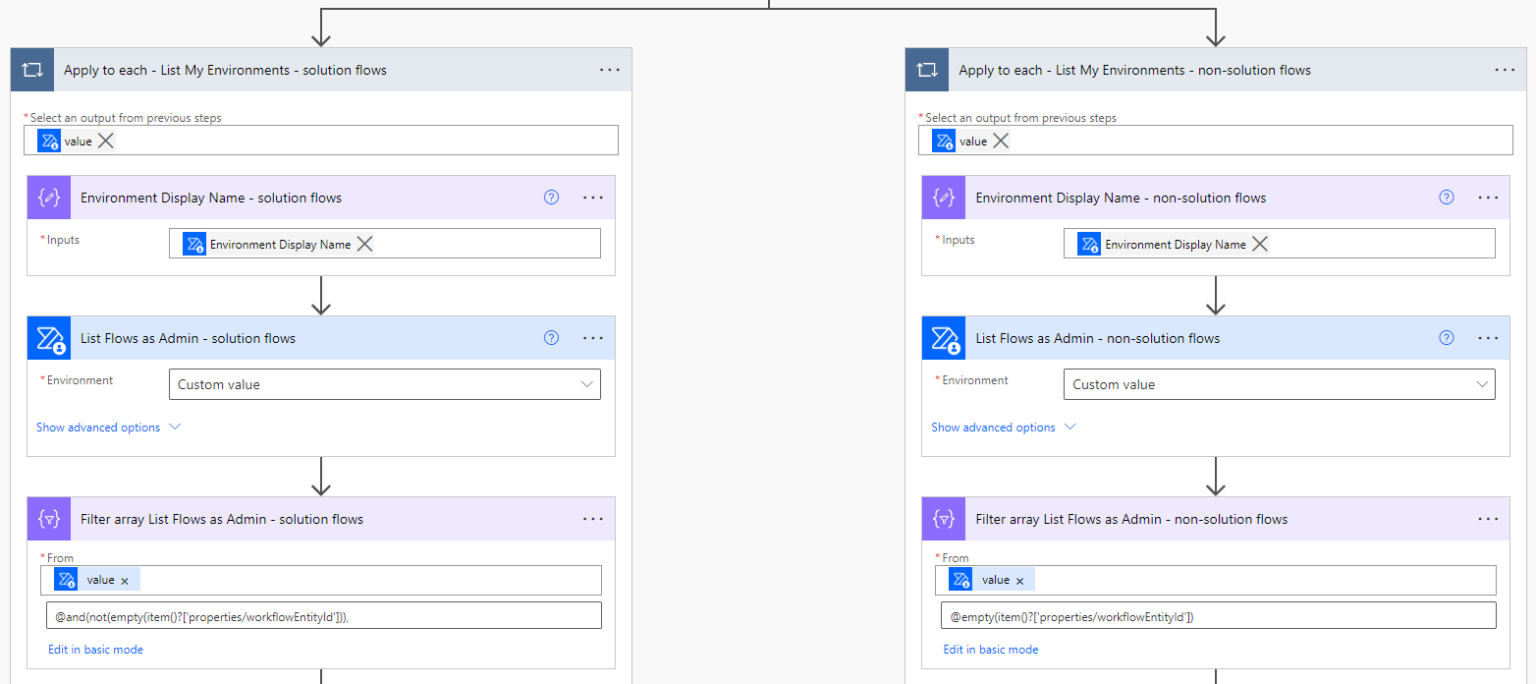Click the Apply to each loop icon for non-solution flows

(928, 69)
